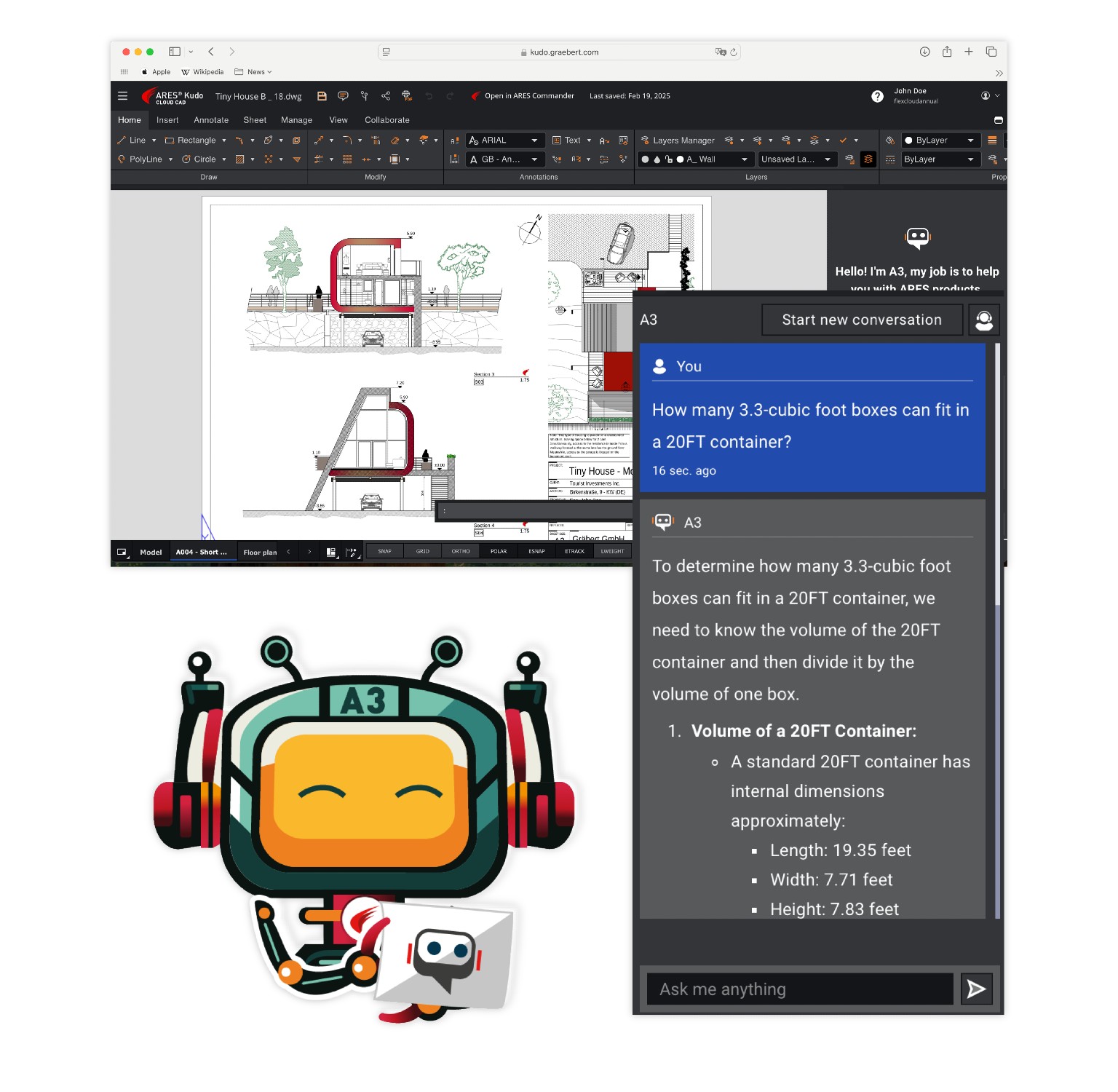This screenshot has height=1092, width=1118.
Task: Expand the Unsaved Layer state dropdown
Action: point(797,159)
